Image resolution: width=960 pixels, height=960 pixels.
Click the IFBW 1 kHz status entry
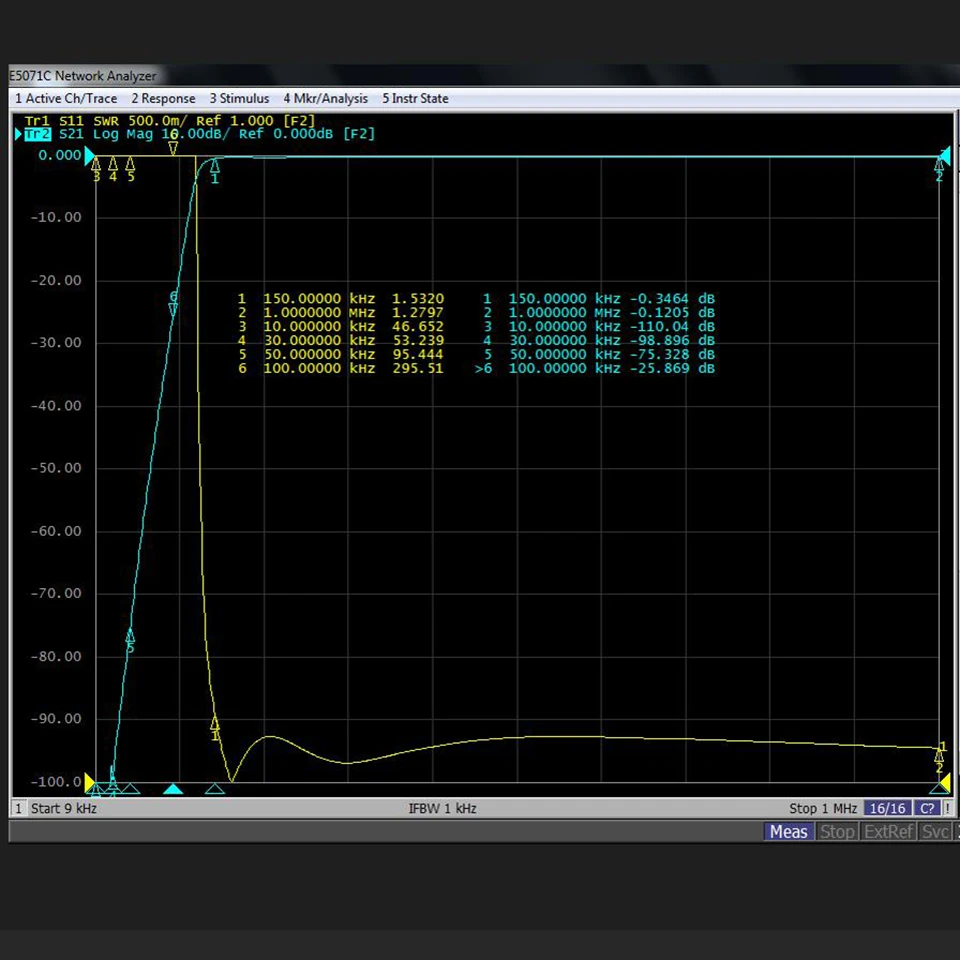443,808
